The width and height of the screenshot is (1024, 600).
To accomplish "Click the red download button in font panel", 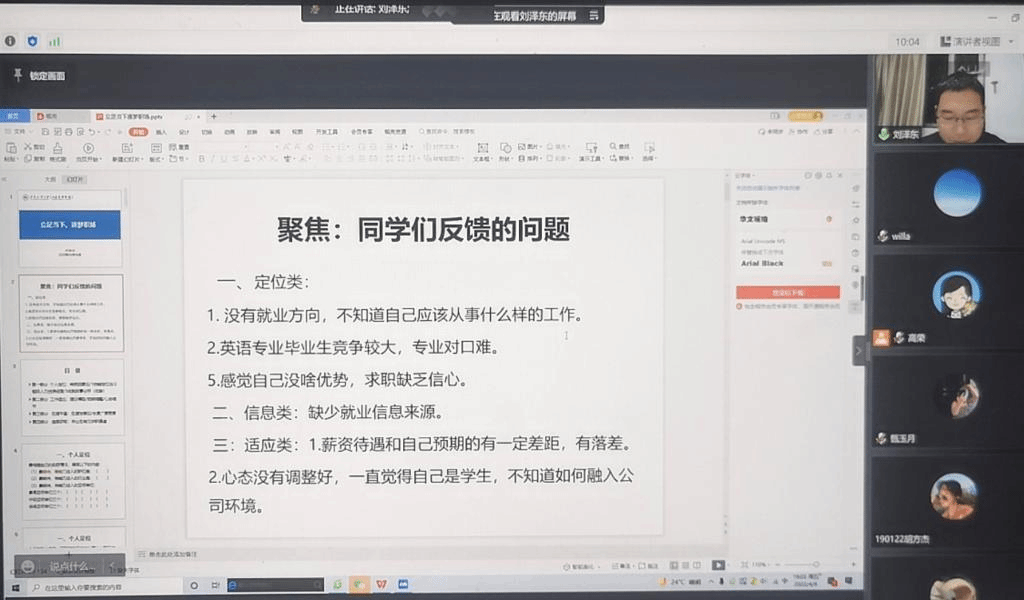I will 787,292.
